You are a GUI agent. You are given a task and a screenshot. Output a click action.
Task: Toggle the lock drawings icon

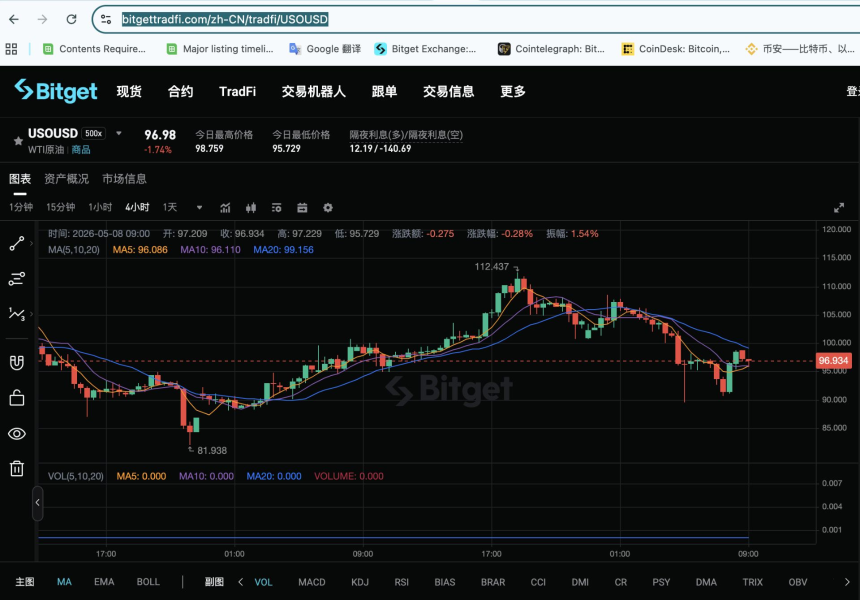coord(16,398)
